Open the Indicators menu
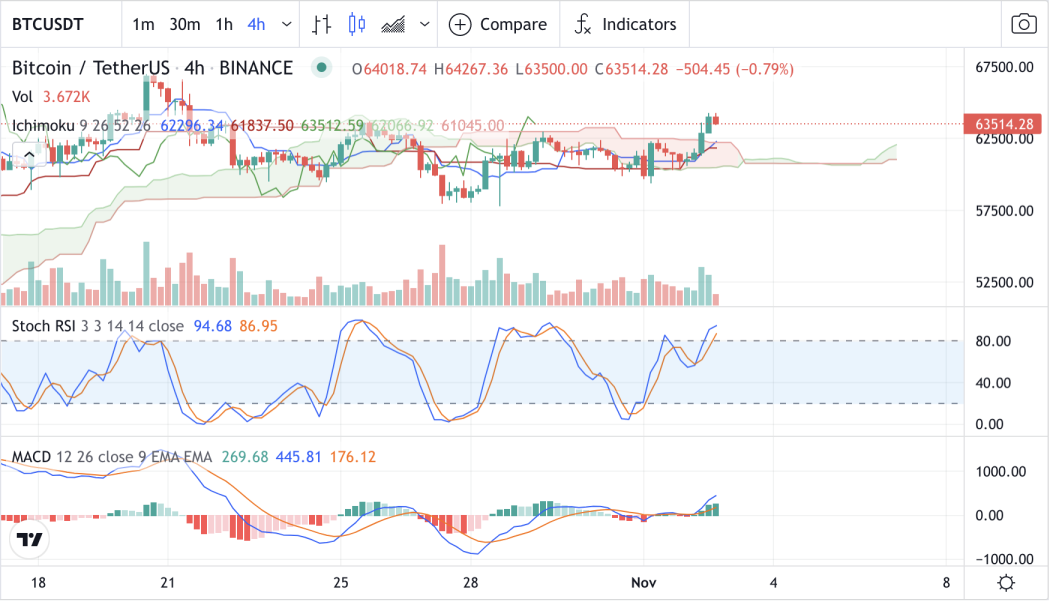This screenshot has height=605, width=1050. (x=625, y=25)
